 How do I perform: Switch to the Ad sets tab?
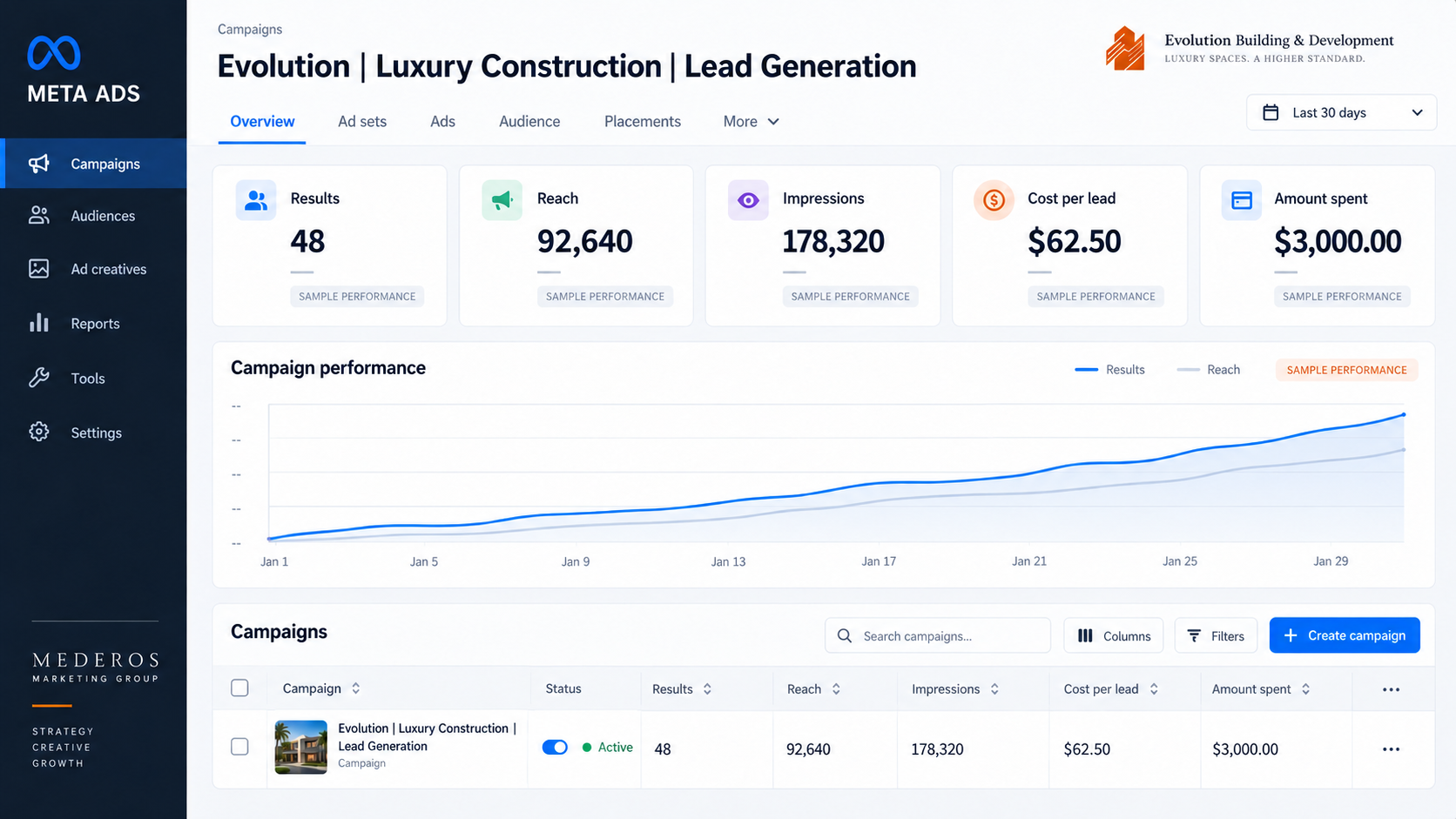coord(362,121)
